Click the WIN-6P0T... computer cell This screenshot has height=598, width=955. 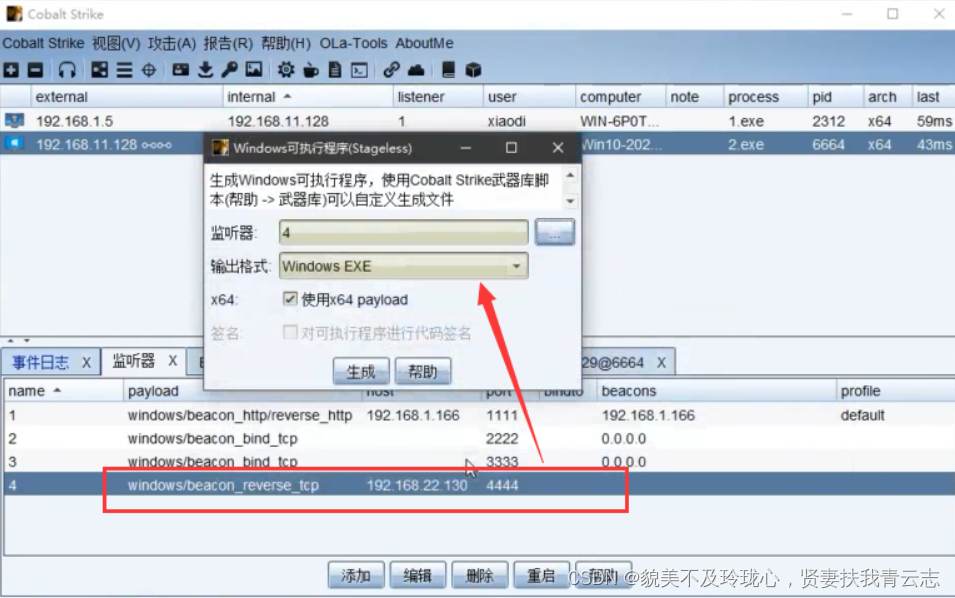coord(619,121)
